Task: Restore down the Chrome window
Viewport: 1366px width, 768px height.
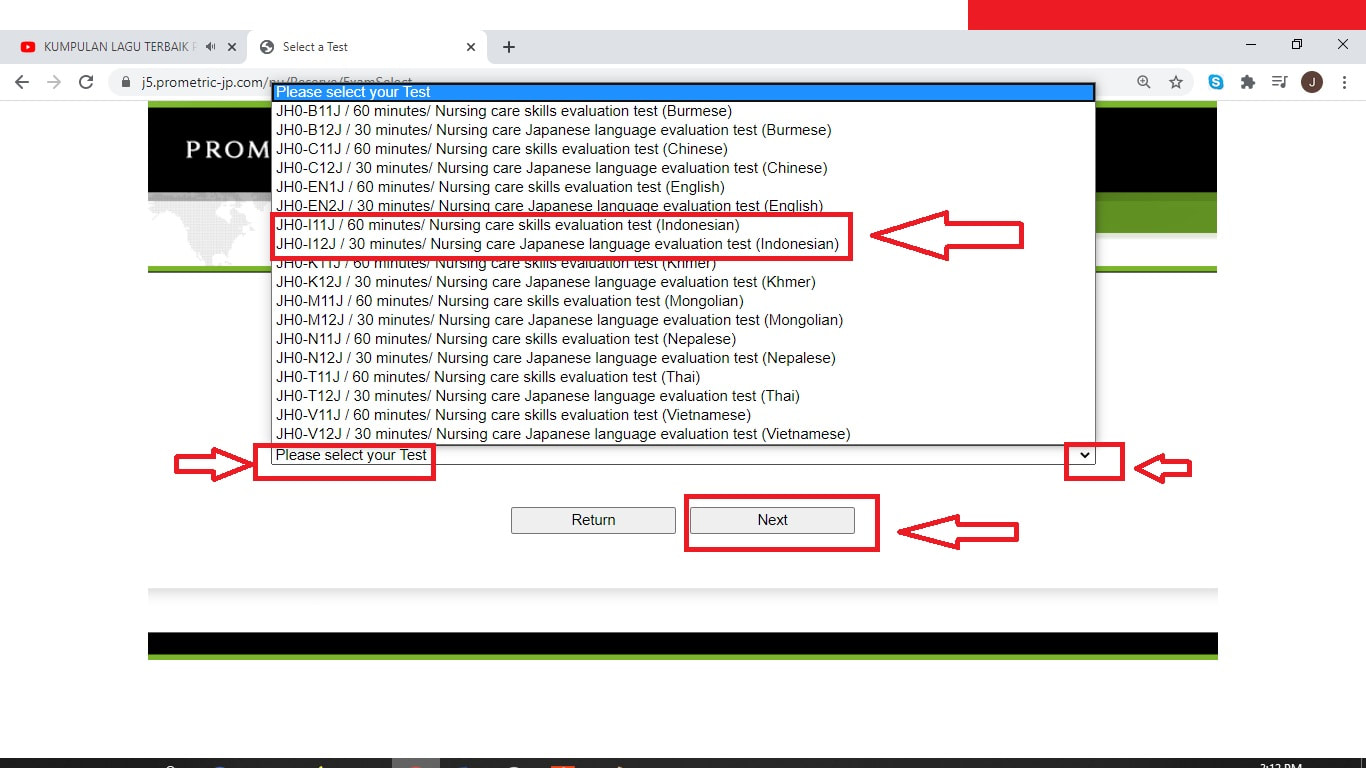Action: pyautogui.click(x=1297, y=45)
